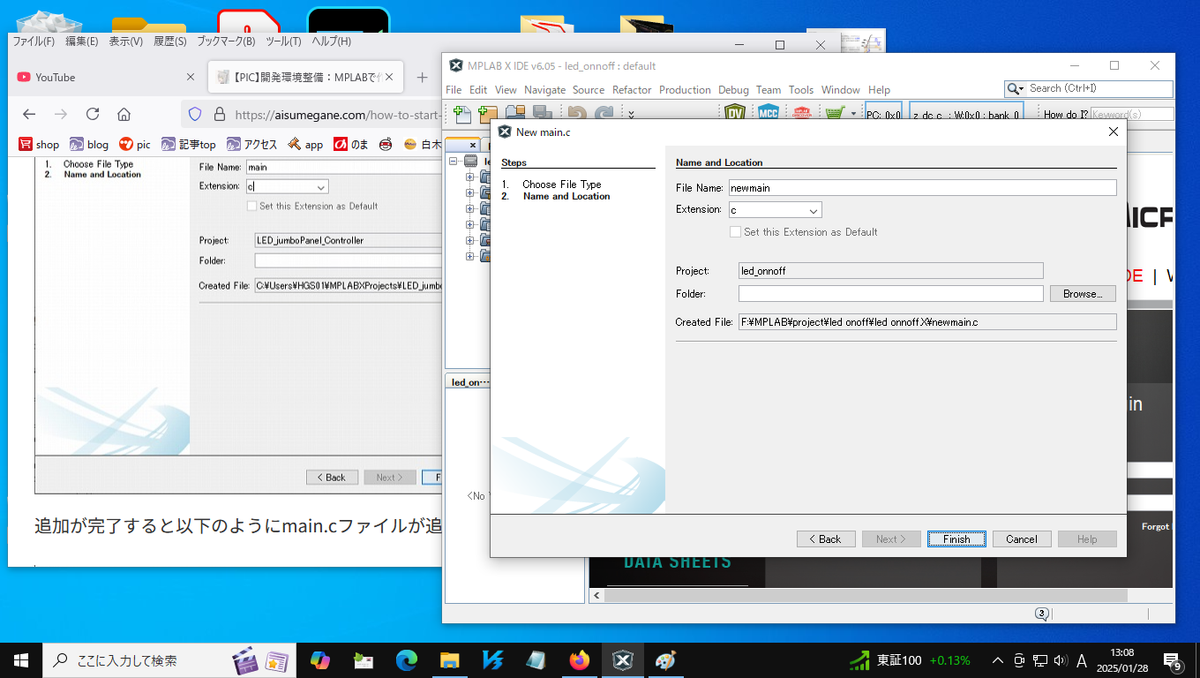The width and height of the screenshot is (1200, 678).
Task: Check Set this Extension as Default
Action: (736, 232)
